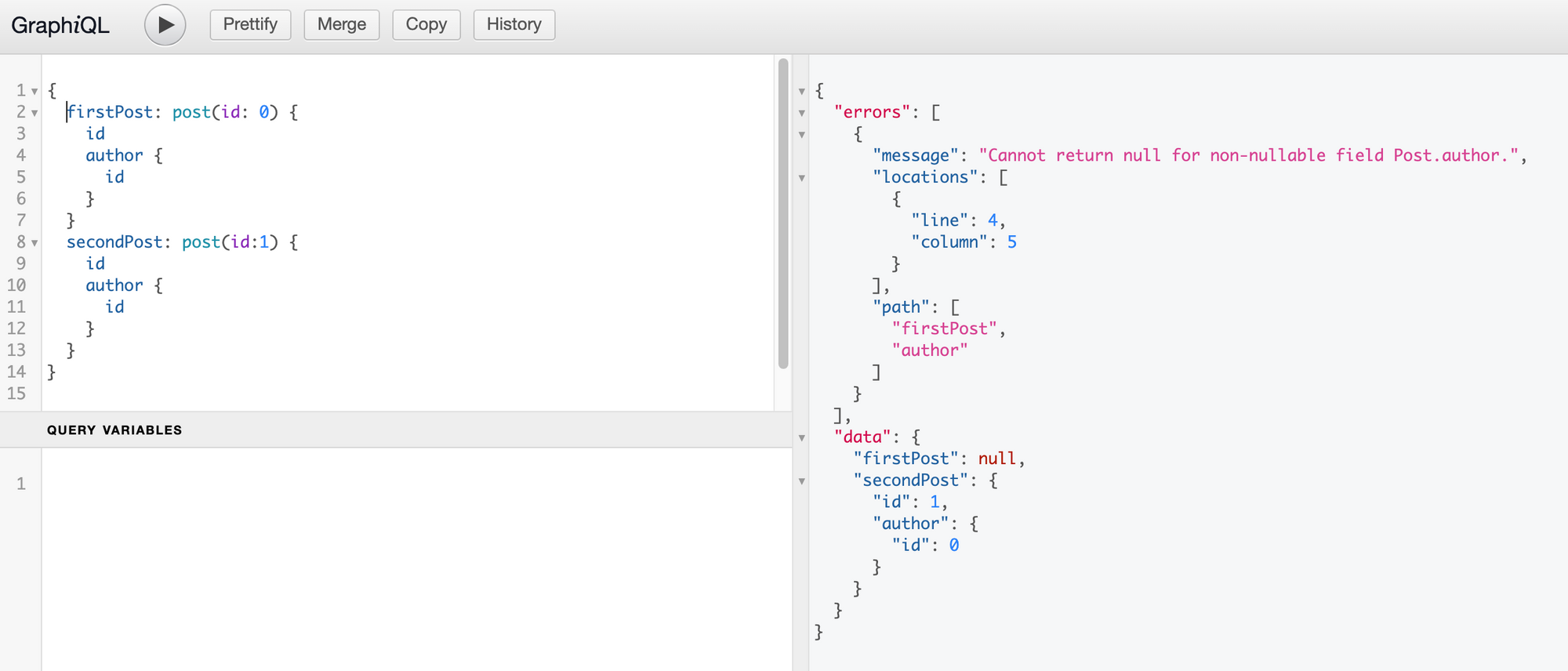Click the Prettify button
The height and width of the screenshot is (671, 1568).
tap(250, 24)
